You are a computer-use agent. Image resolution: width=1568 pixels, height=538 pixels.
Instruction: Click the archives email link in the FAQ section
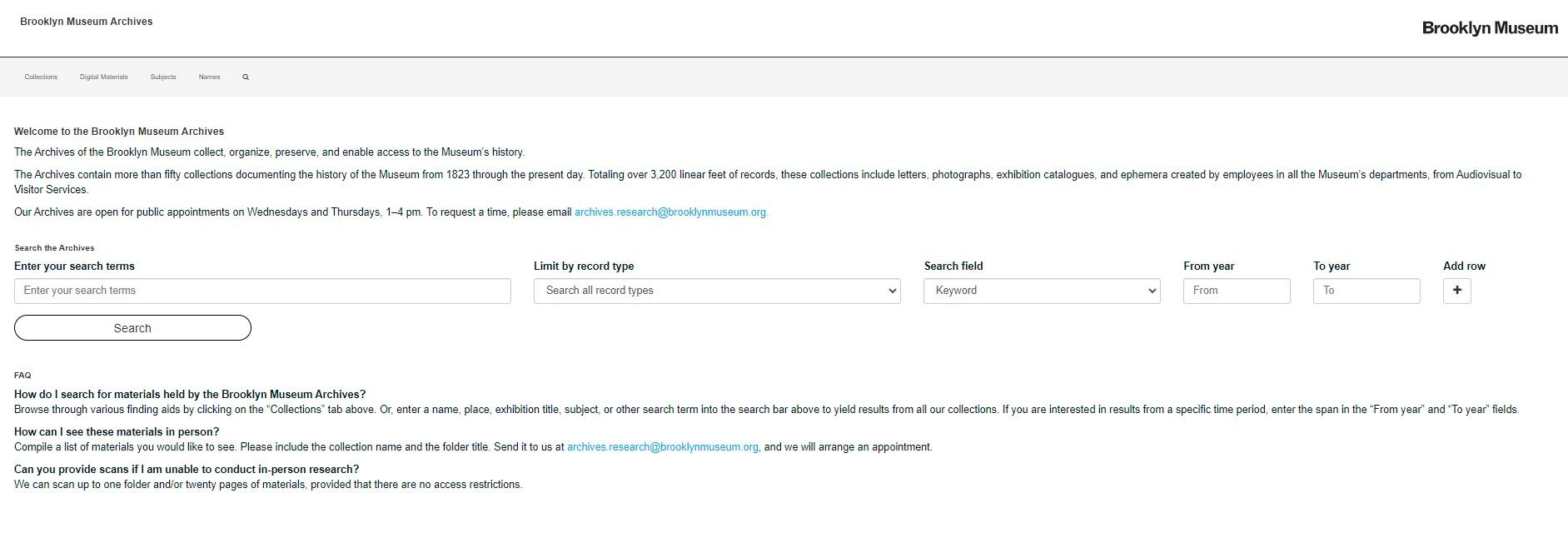(662, 447)
